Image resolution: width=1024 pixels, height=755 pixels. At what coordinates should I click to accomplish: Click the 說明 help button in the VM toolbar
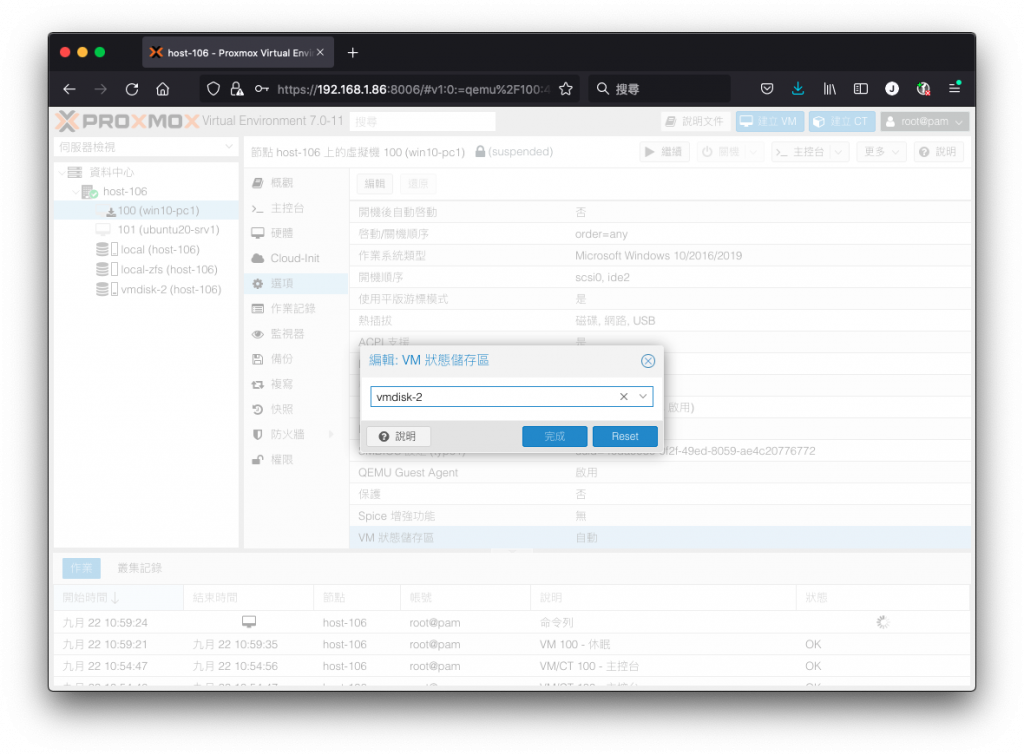(938, 152)
